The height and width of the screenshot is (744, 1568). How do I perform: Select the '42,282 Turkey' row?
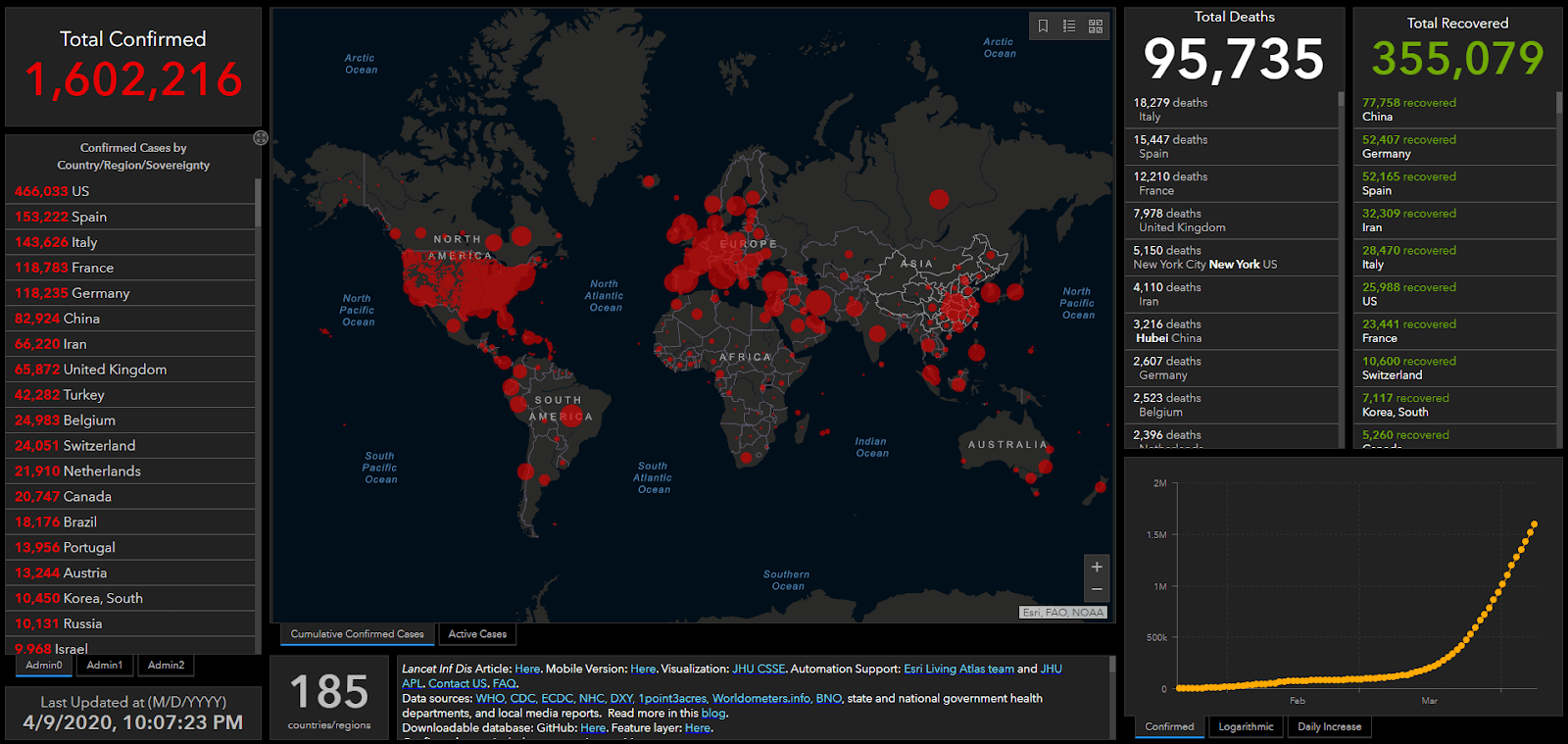pyautogui.click(x=131, y=395)
